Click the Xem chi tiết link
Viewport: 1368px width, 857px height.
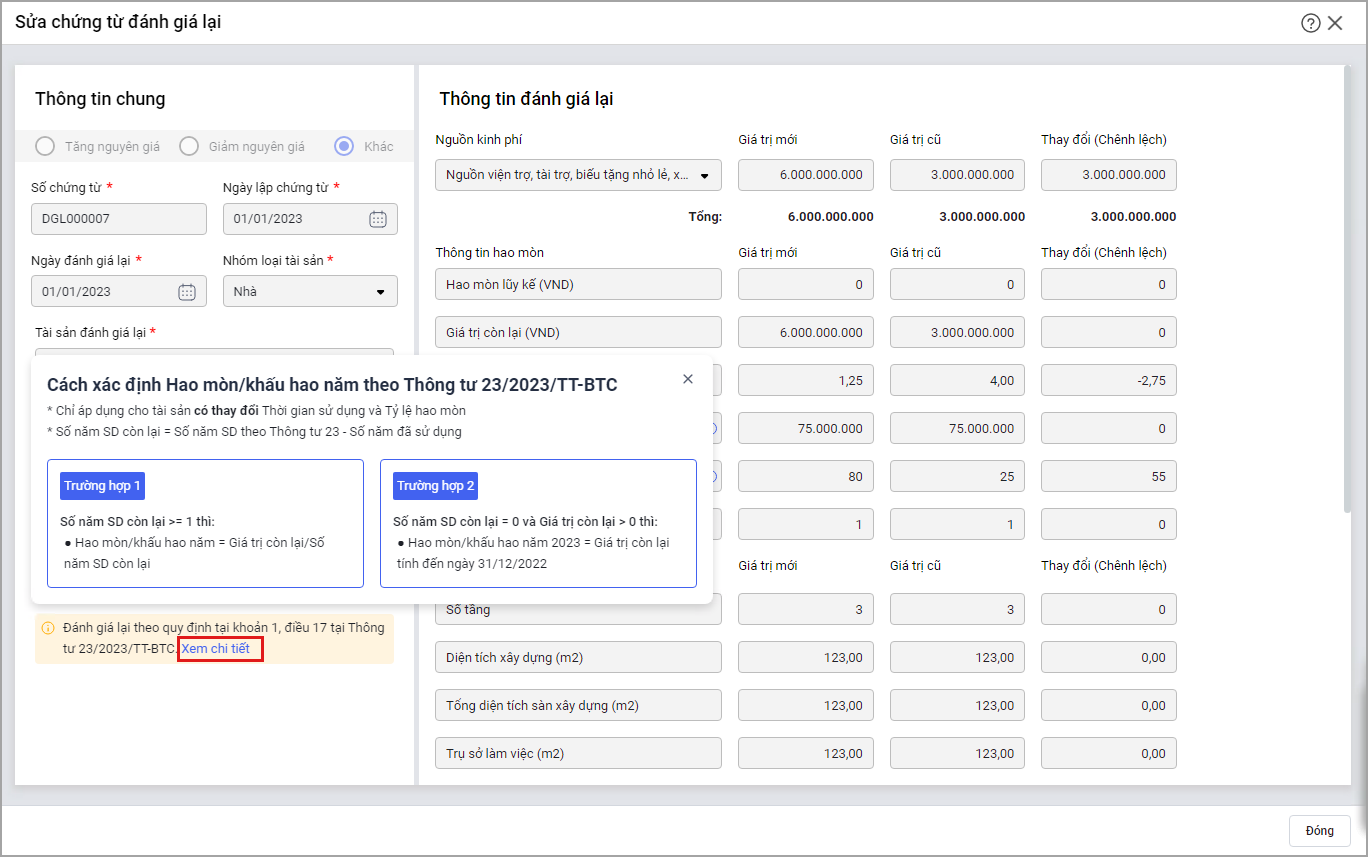tap(221, 649)
